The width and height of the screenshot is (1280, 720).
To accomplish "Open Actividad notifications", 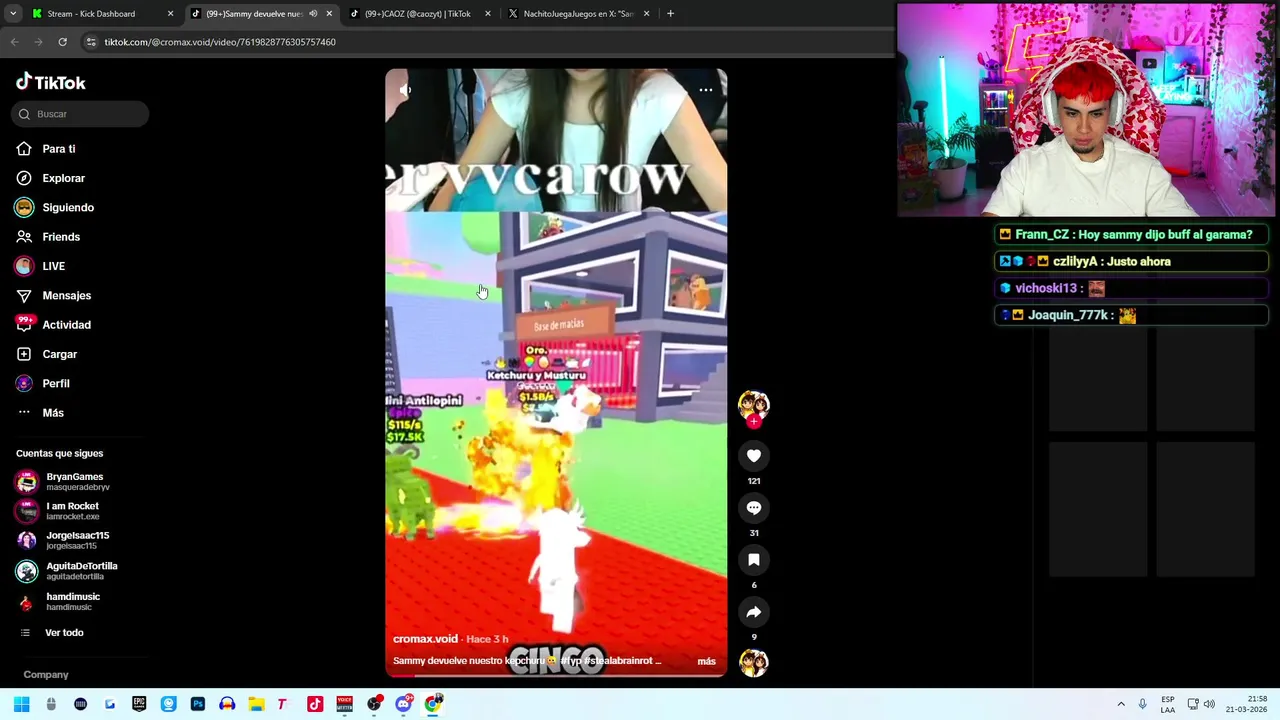I will [66, 325].
